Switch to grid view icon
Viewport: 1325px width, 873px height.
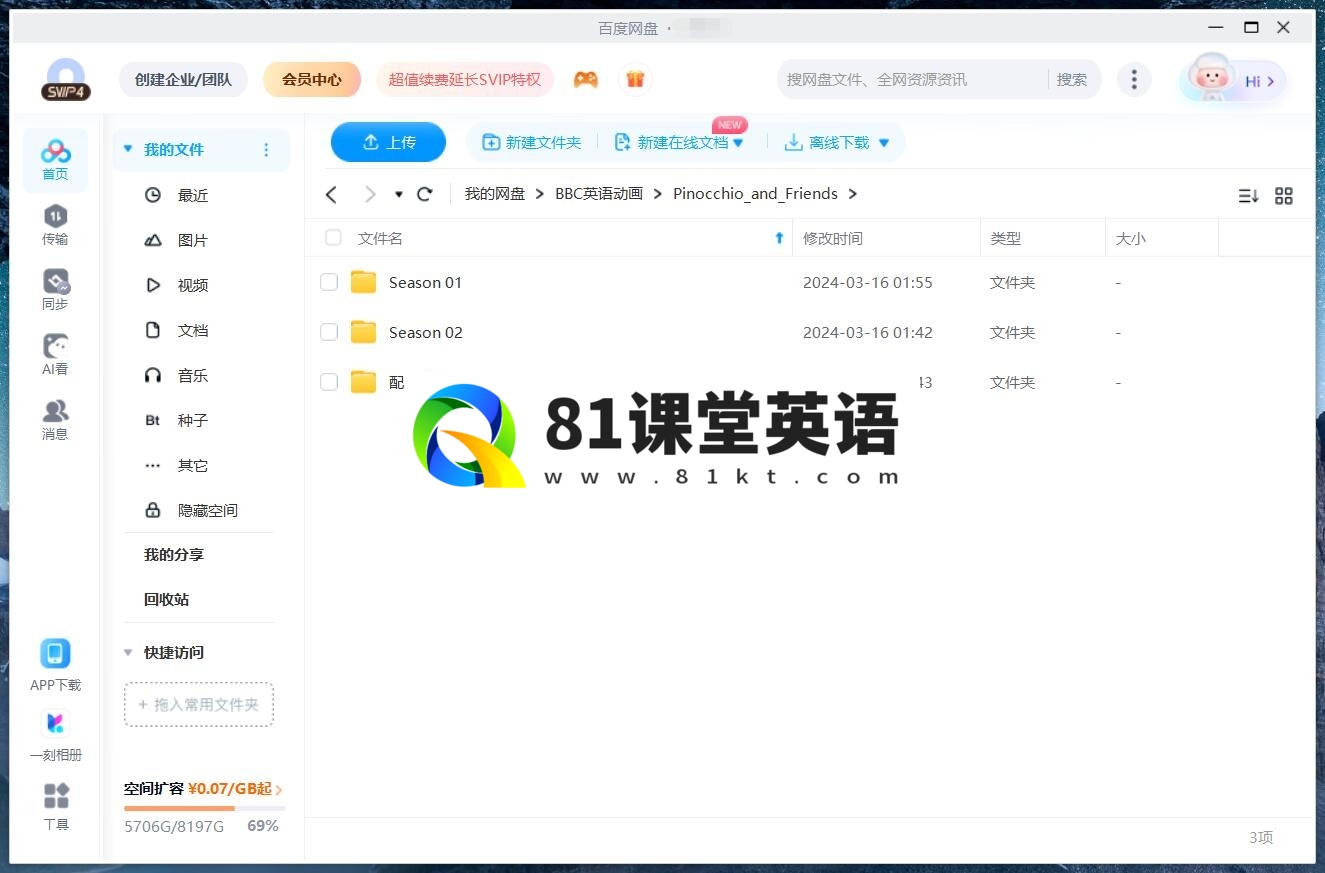click(x=1284, y=196)
